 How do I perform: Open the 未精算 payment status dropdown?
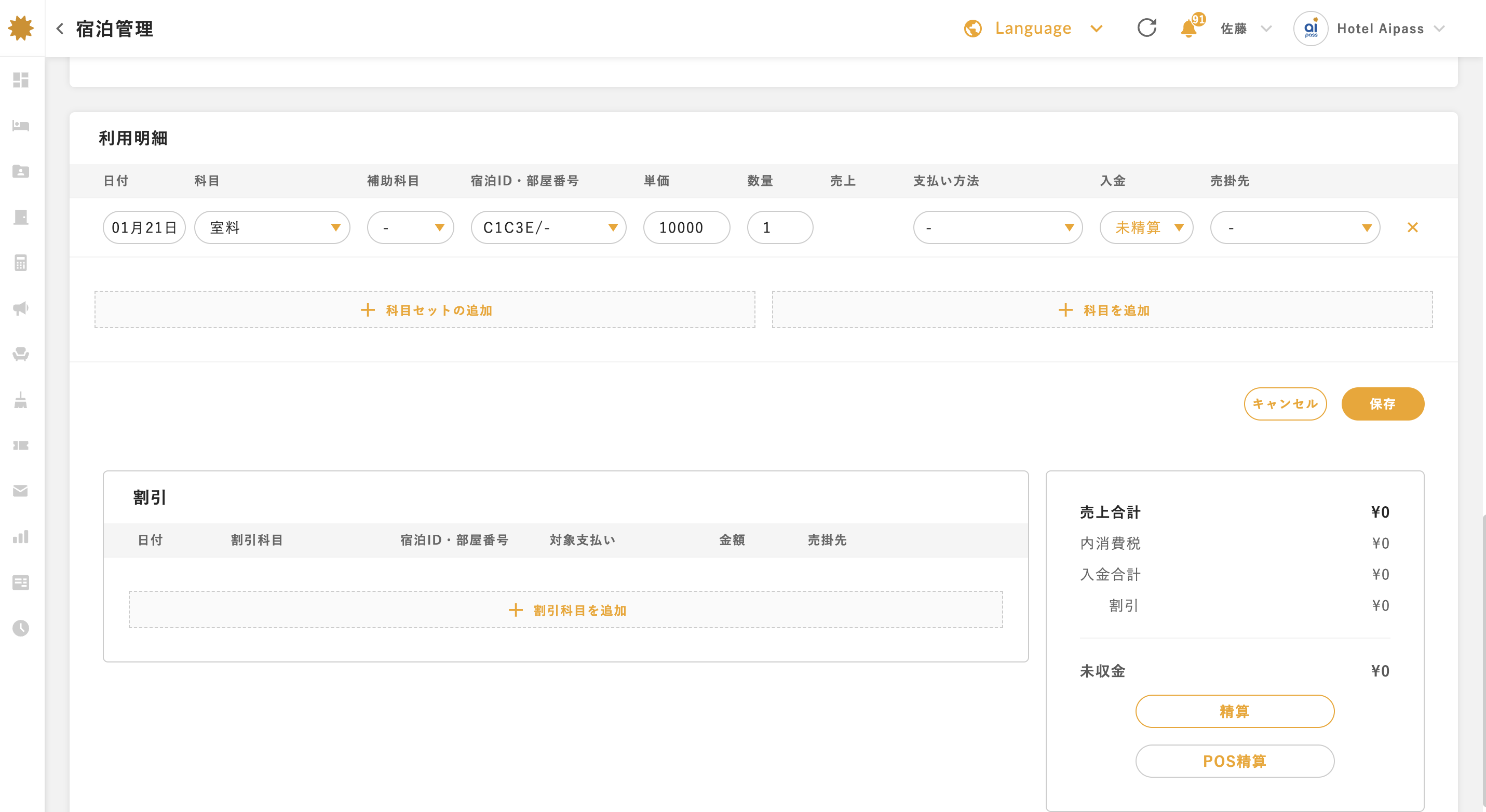pos(1146,227)
